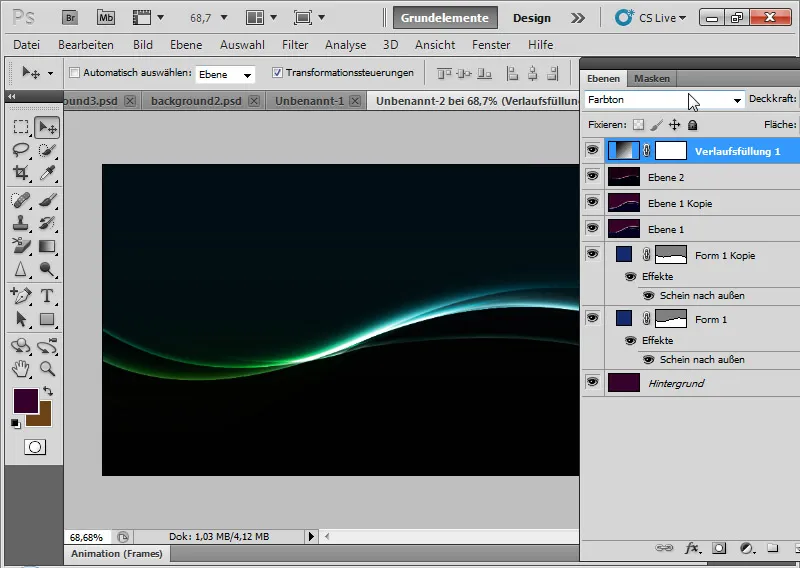Screen dimensions: 800x568
Task: Select the Zoom tool in toolbox
Action: tap(47, 368)
